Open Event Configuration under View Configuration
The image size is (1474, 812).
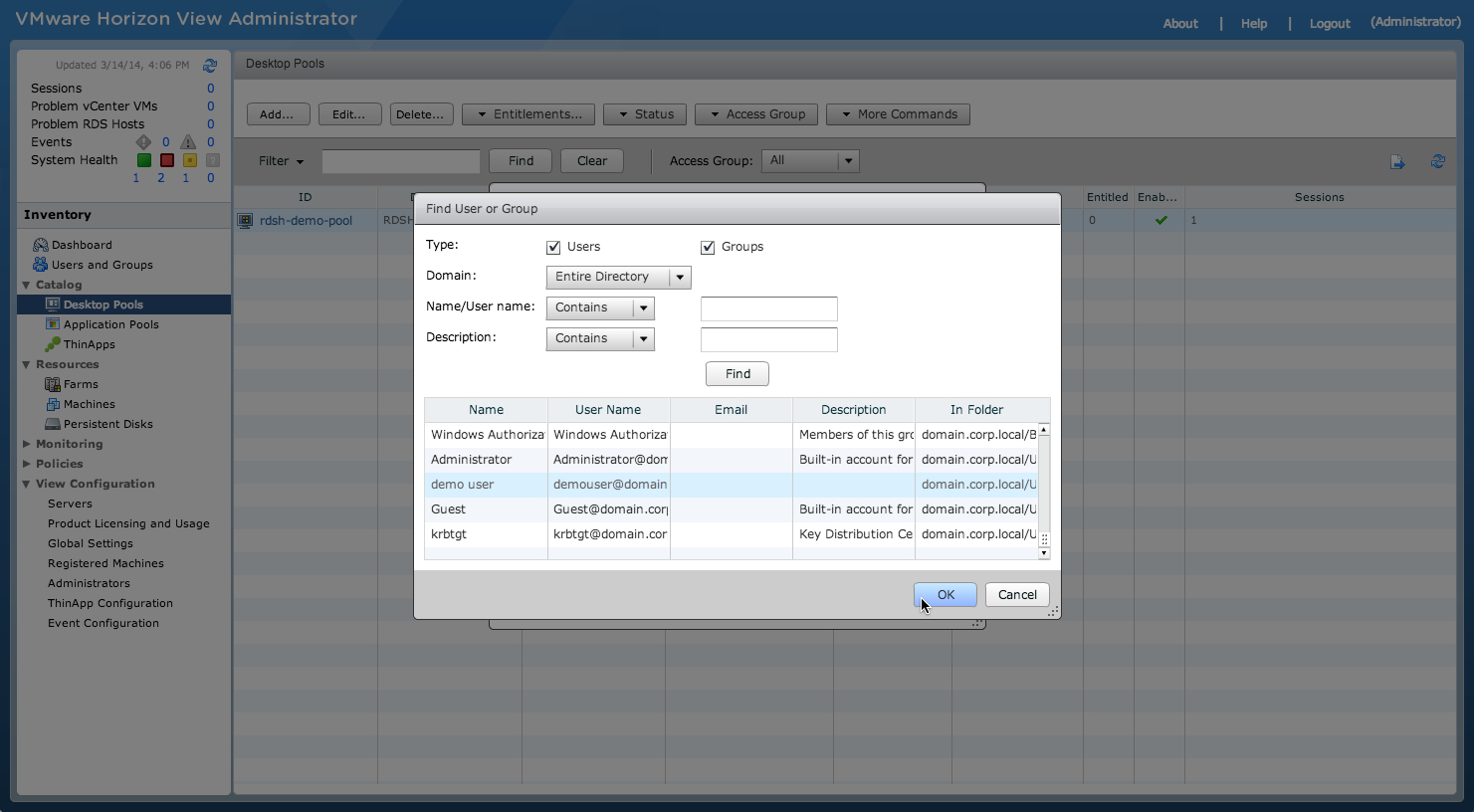(x=104, y=623)
